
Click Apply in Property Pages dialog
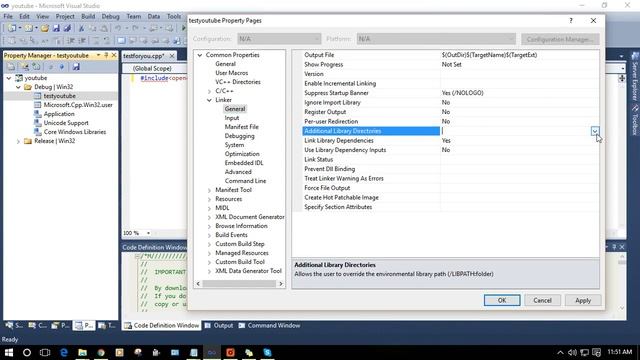pyautogui.click(x=583, y=300)
